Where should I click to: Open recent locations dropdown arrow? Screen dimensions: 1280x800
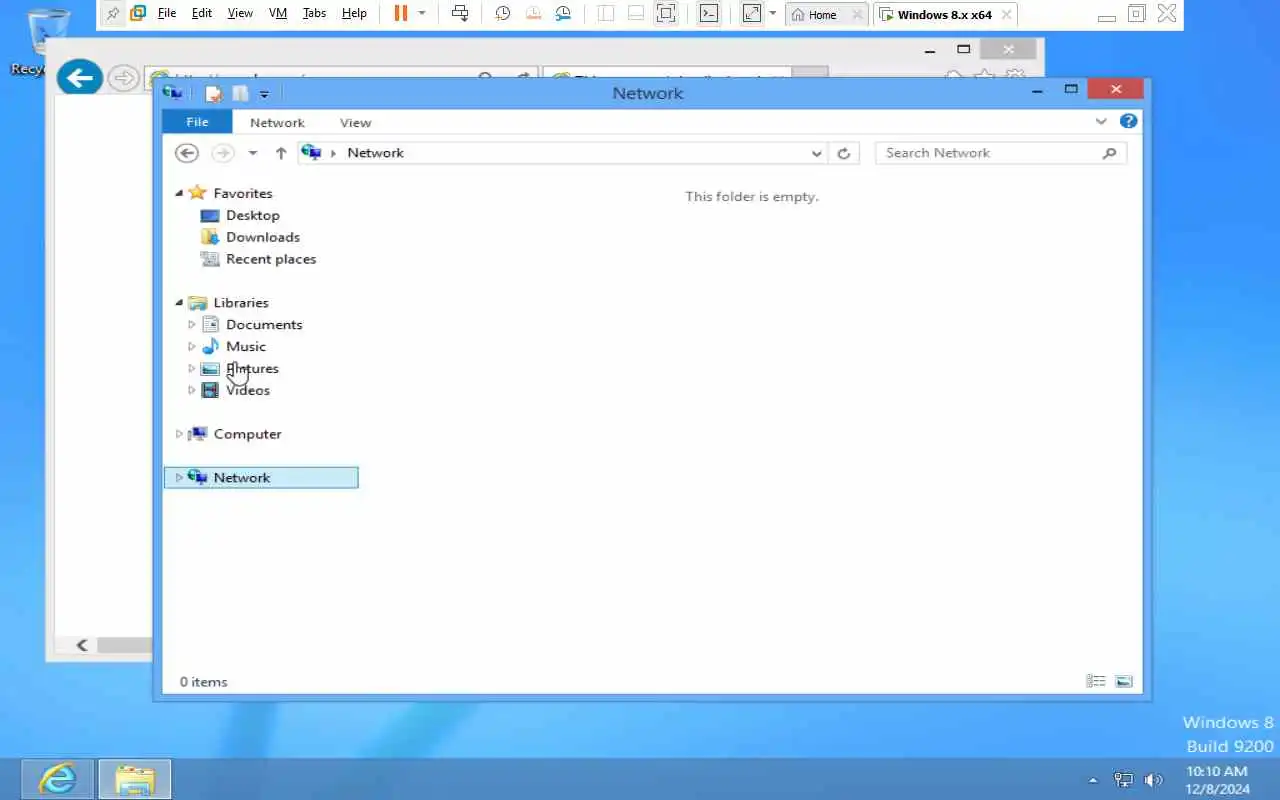pyautogui.click(x=253, y=153)
